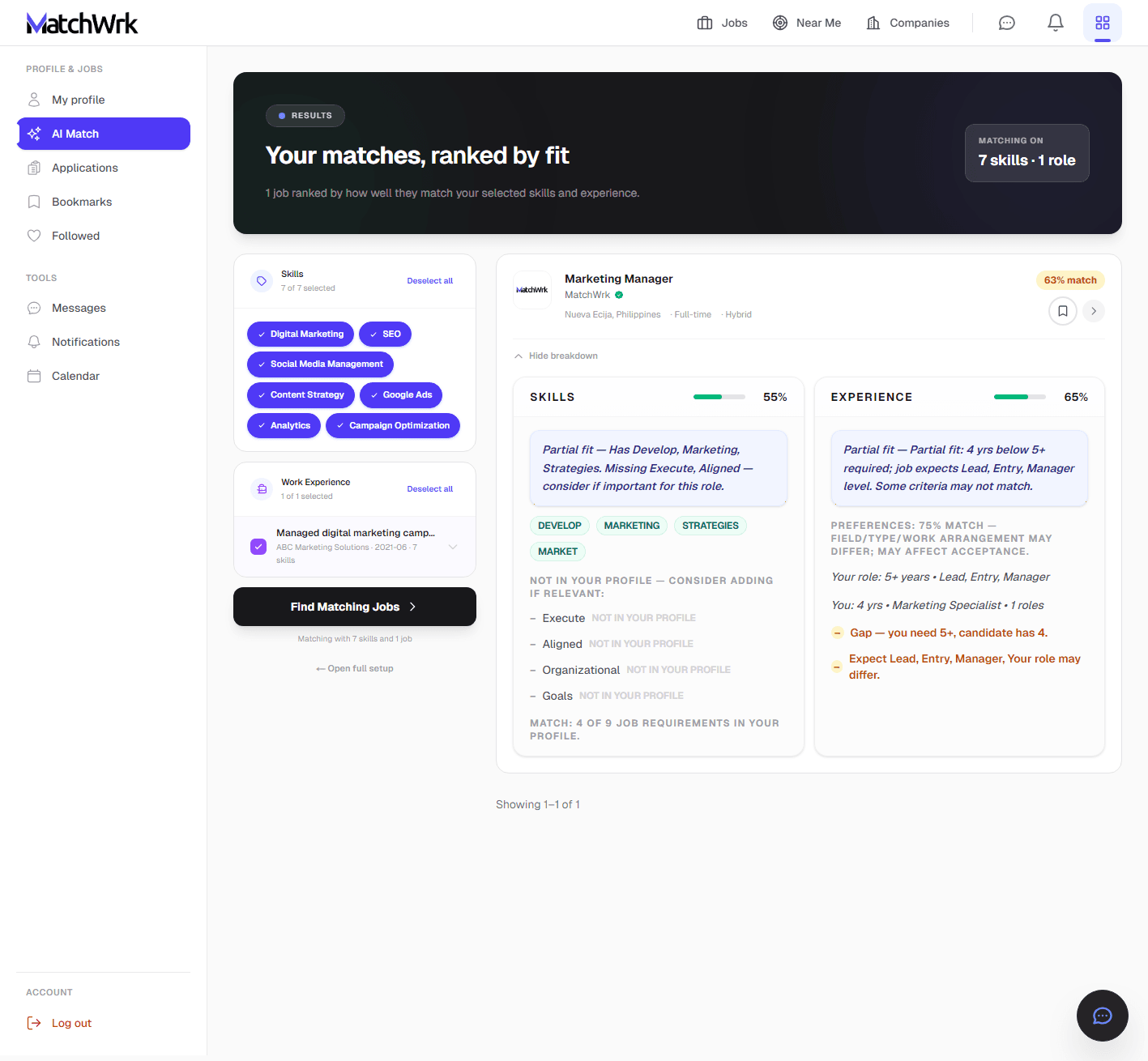This screenshot has width=1148, height=1061.
Task: Open Near Me in top navigation
Action: [807, 23]
